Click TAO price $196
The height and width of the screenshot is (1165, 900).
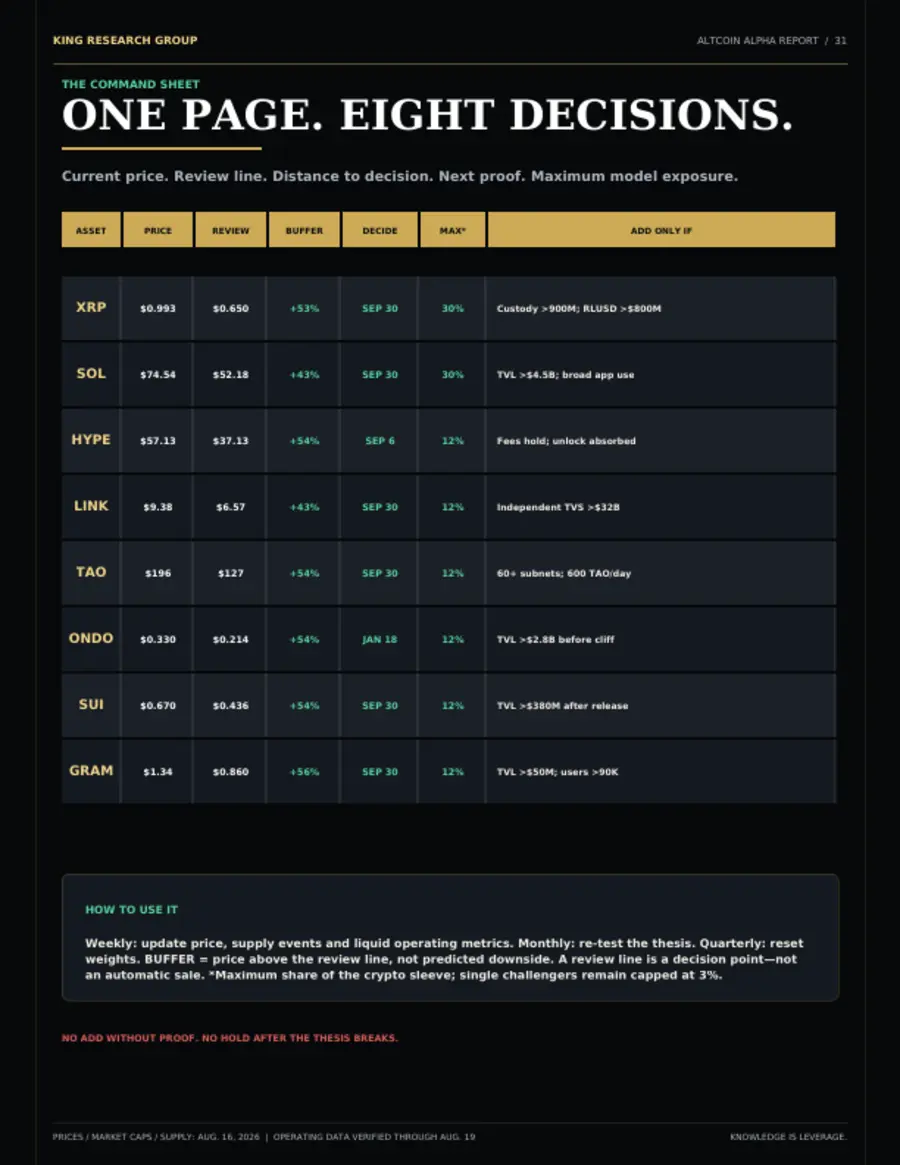pos(158,573)
